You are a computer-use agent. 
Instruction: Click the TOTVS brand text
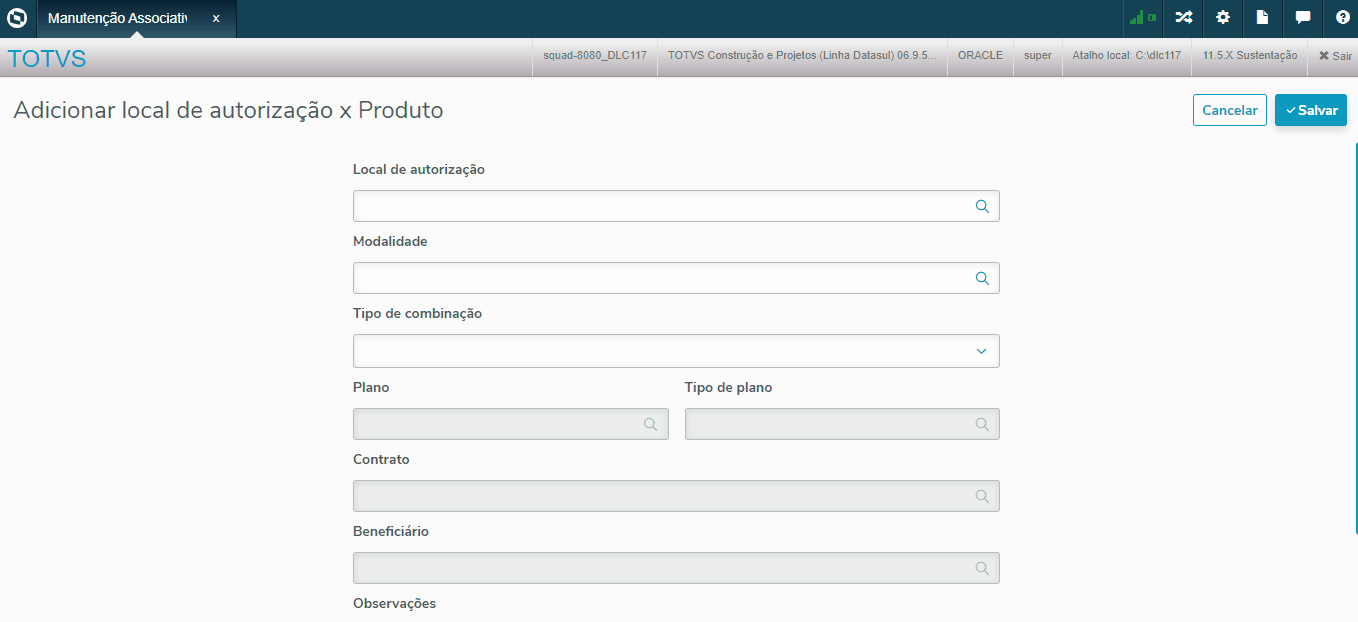(47, 58)
